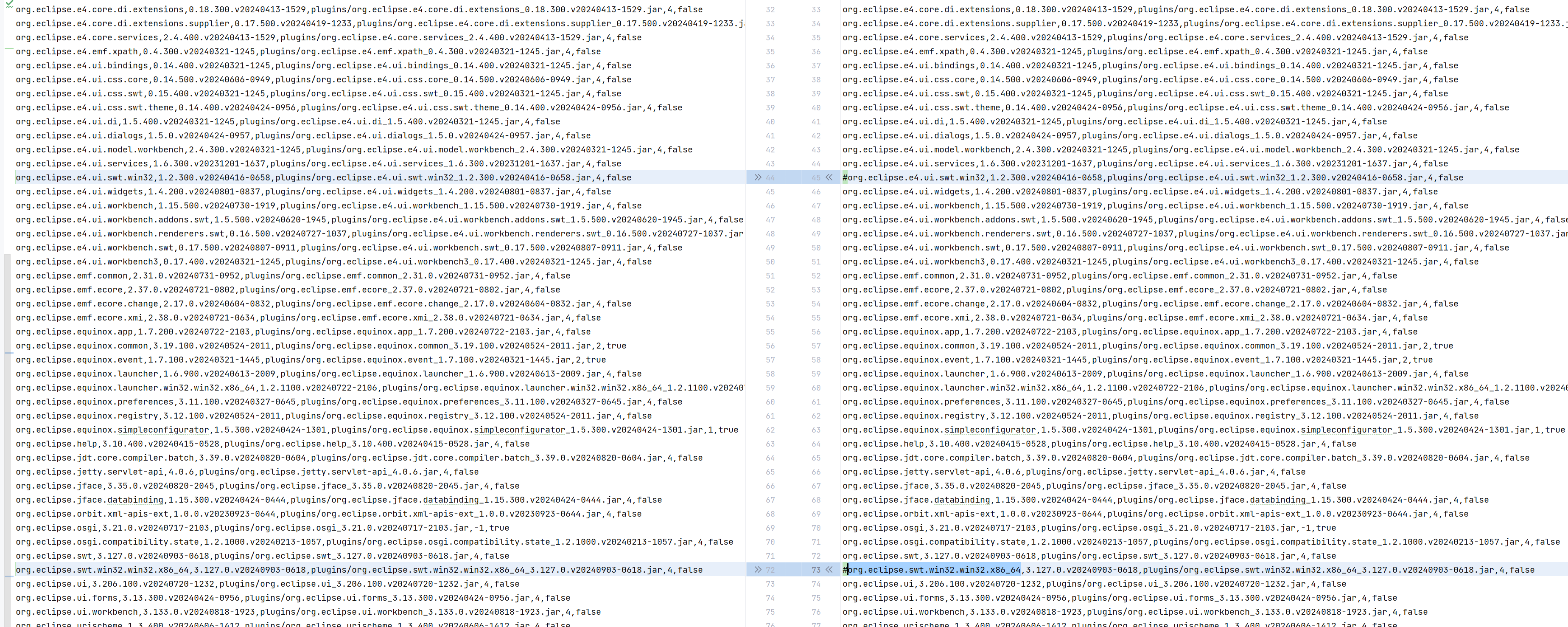Screen dimensions: 1568x627
Task: Click org.eclipse.jface,3.35.0 line in left pane
Action: [x=267, y=486]
